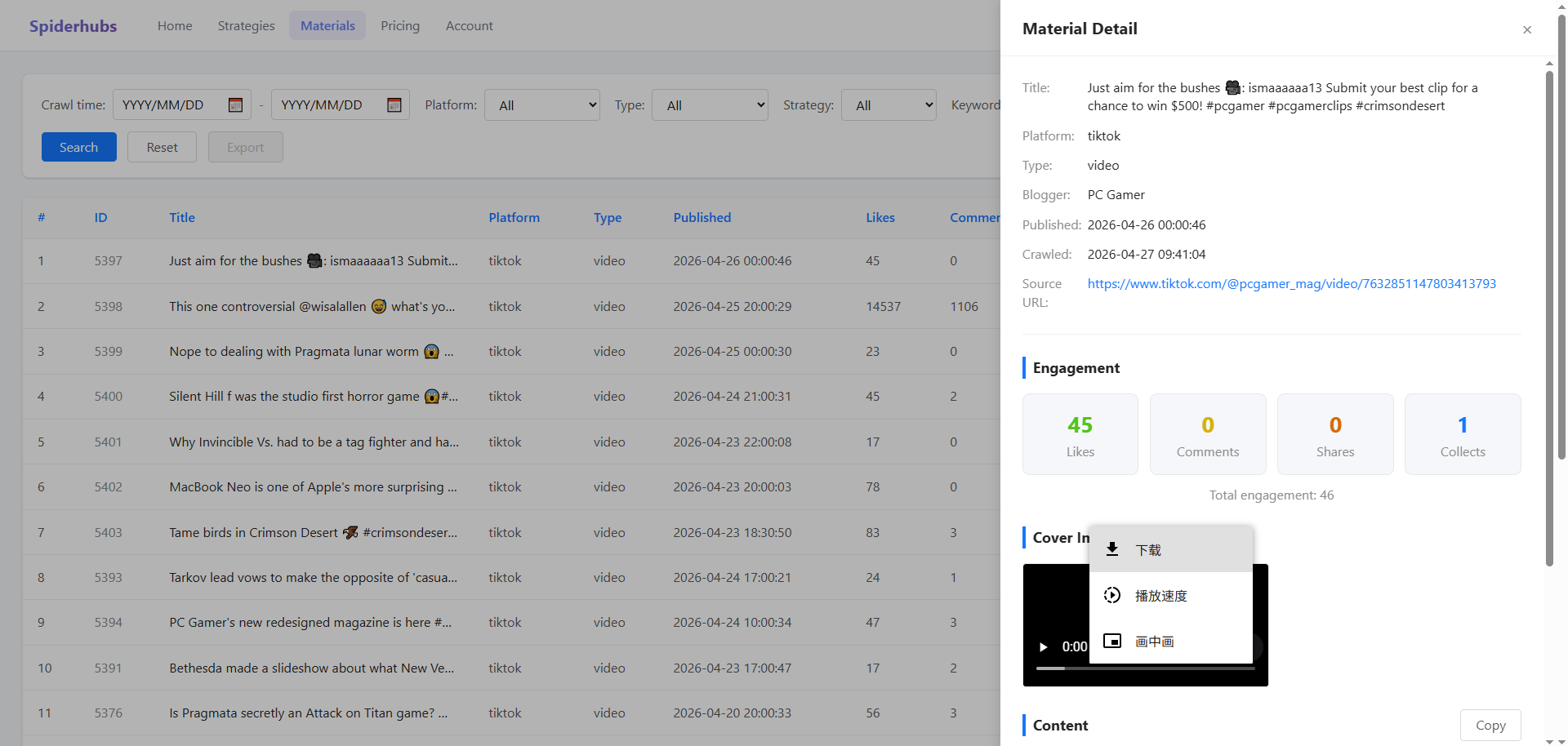
Task: Open the end date calendar picker icon
Action: pyautogui.click(x=394, y=105)
